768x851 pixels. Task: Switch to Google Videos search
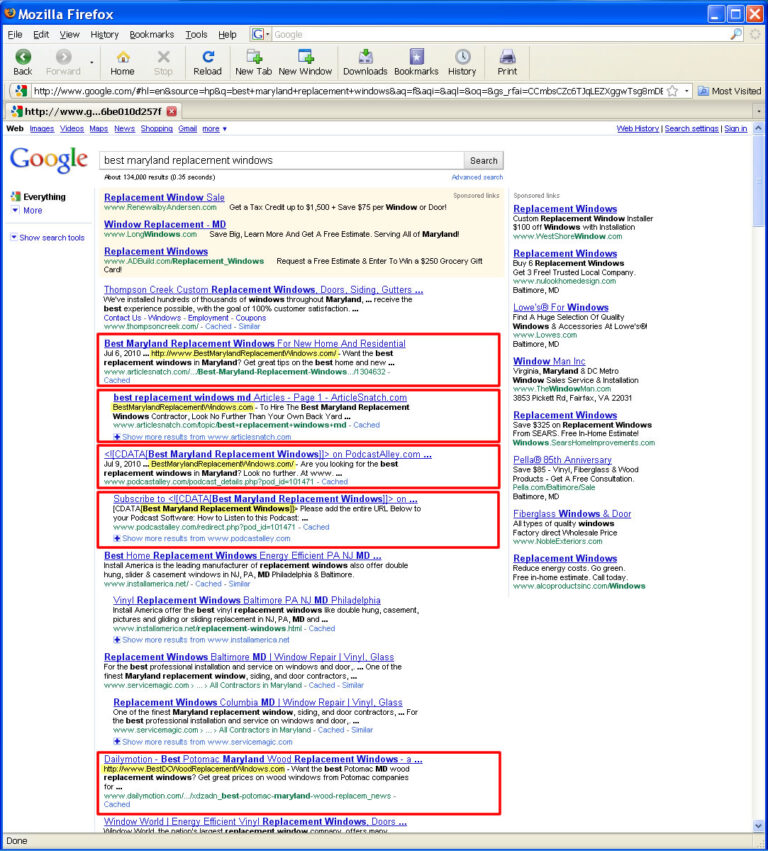(x=72, y=129)
